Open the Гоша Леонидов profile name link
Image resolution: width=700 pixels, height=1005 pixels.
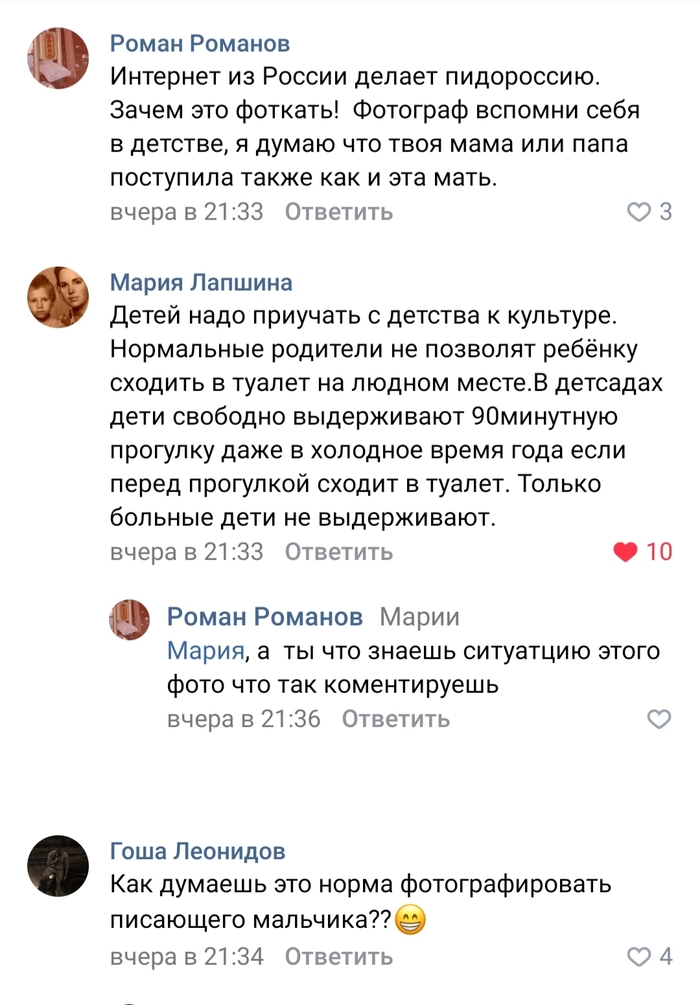coord(198,851)
